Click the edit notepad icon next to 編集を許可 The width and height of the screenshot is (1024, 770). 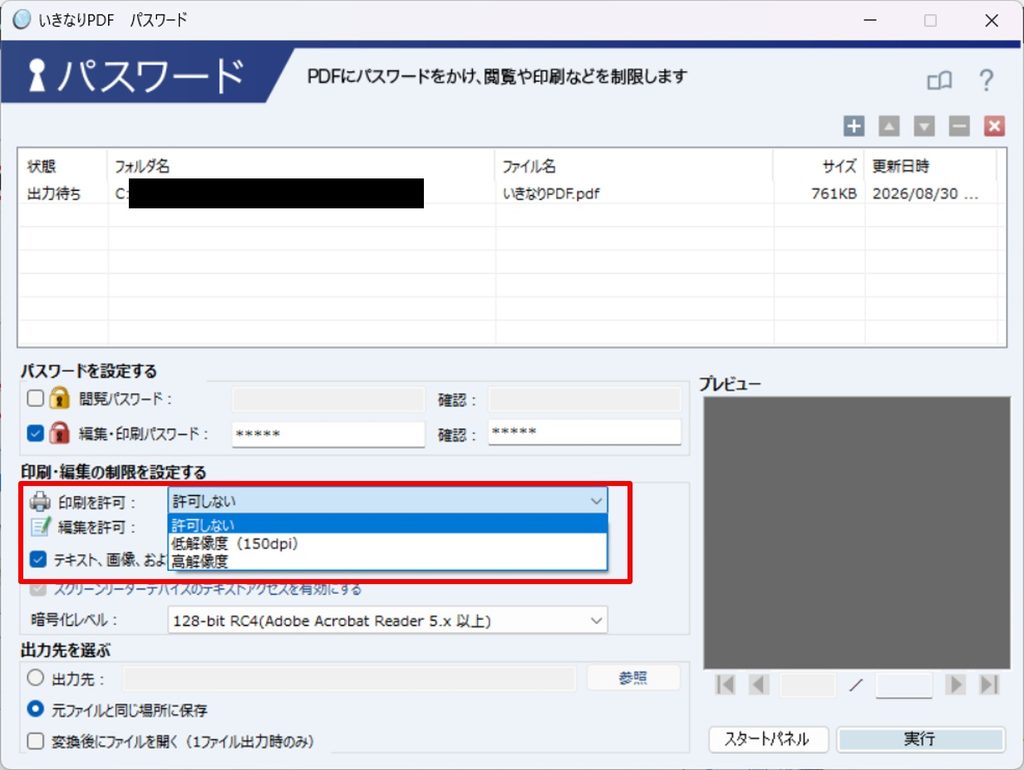(40, 526)
